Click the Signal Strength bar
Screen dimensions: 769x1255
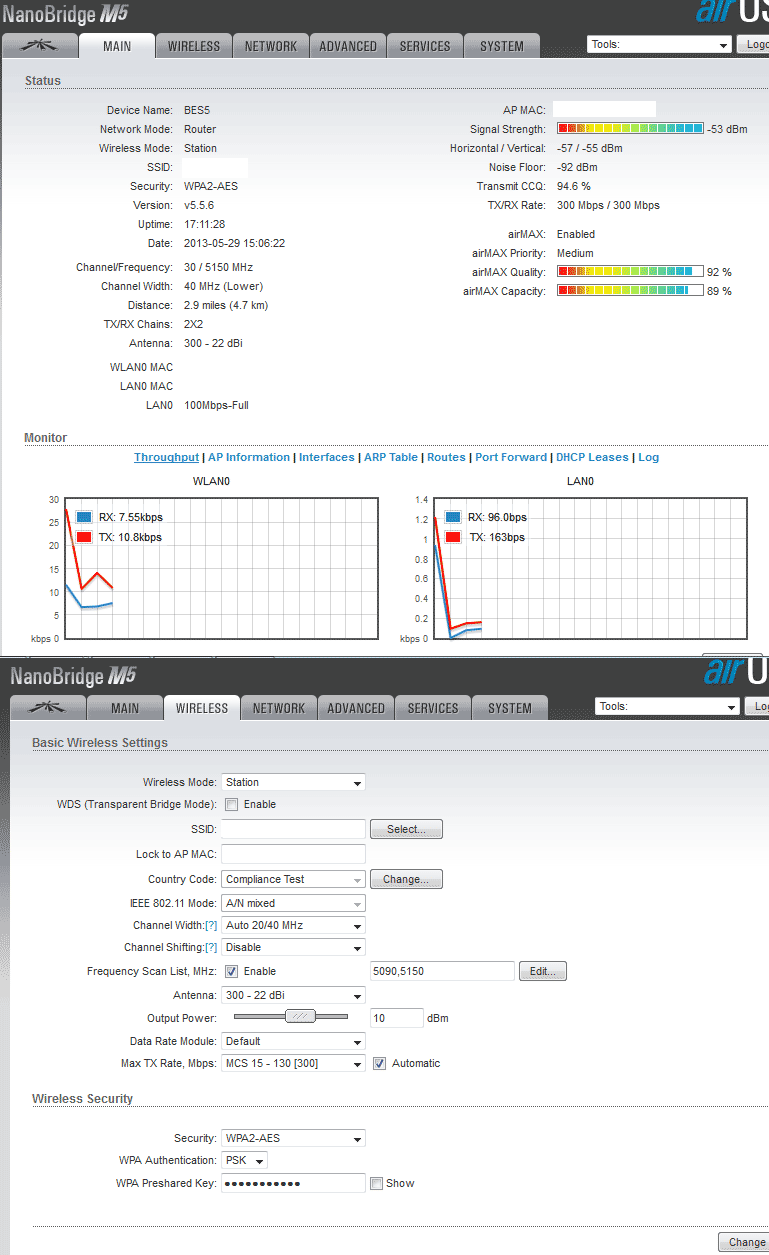630,129
